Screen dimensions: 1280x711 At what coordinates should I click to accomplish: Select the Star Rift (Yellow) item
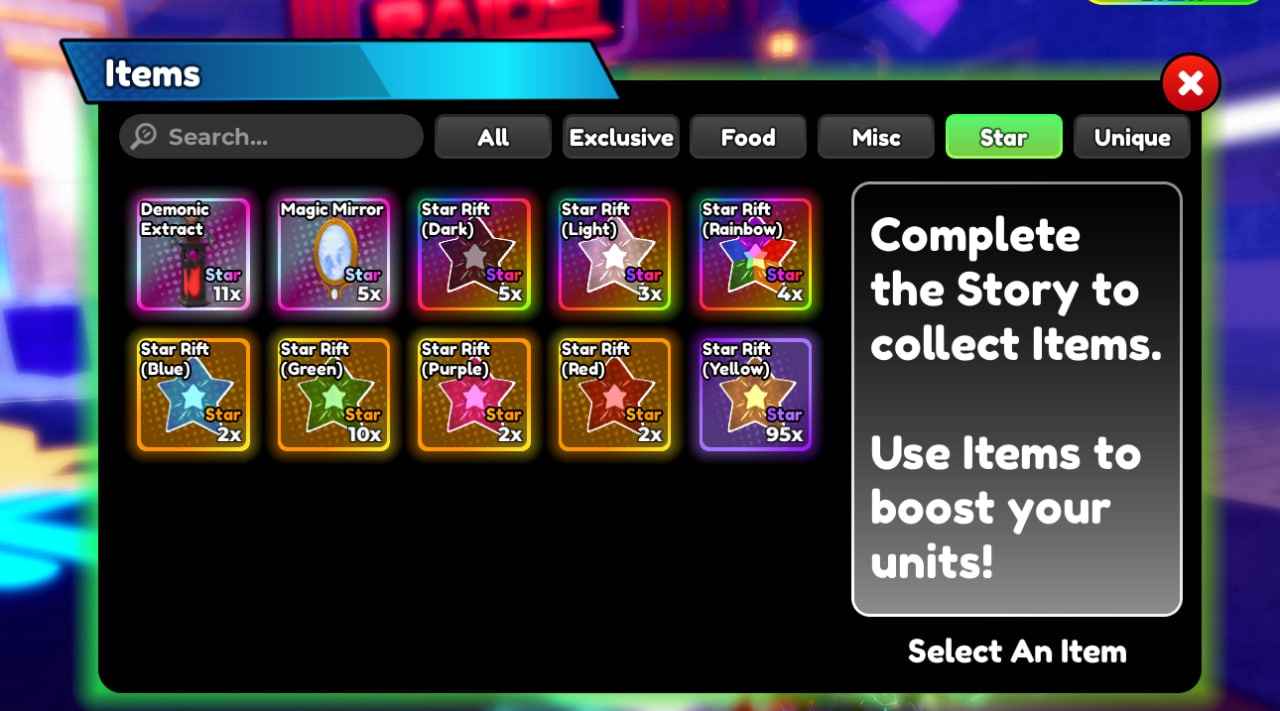(x=755, y=394)
